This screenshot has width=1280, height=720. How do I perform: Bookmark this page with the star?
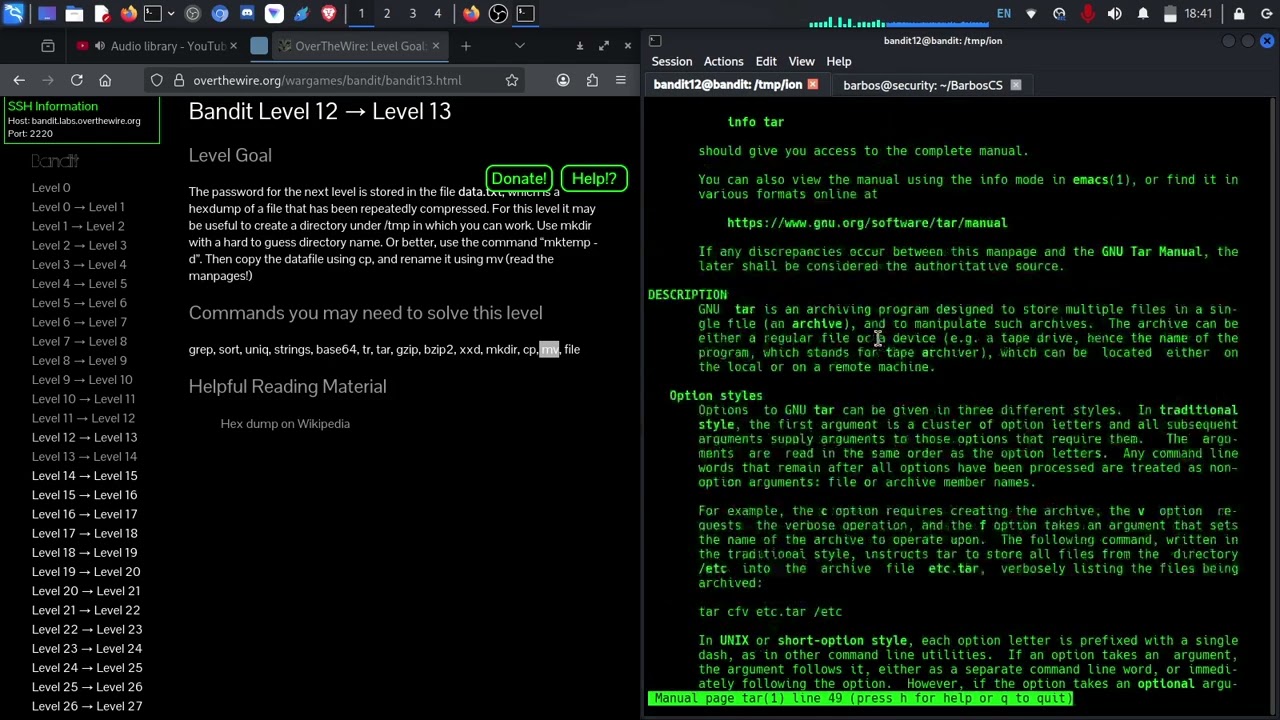tap(511, 80)
